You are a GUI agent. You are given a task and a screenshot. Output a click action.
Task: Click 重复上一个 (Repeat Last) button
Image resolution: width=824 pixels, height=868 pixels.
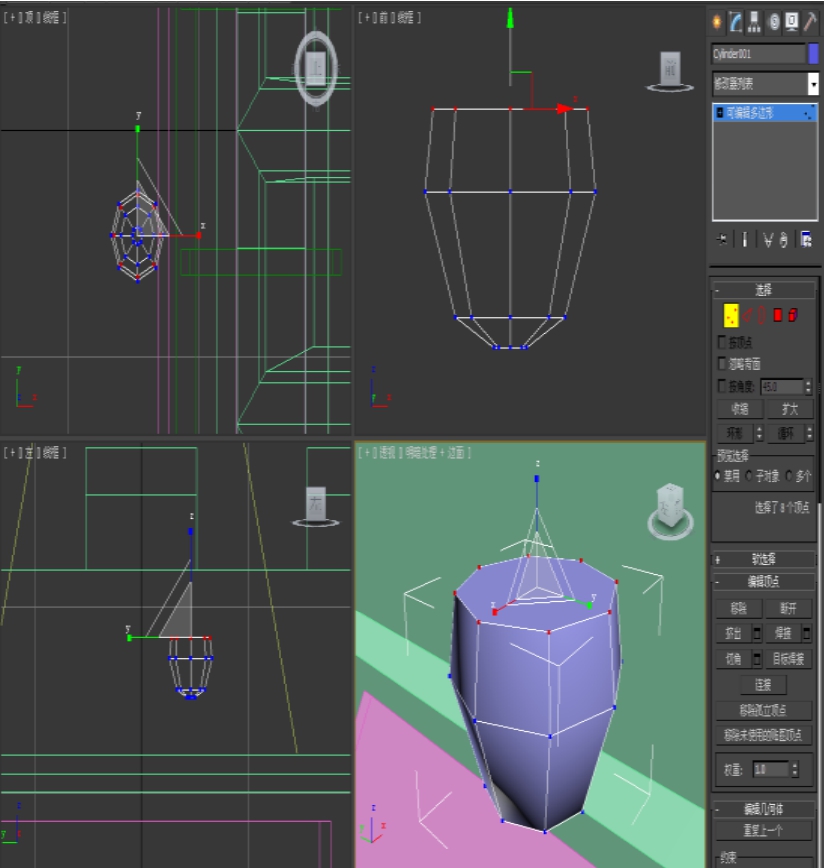point(764,830)
